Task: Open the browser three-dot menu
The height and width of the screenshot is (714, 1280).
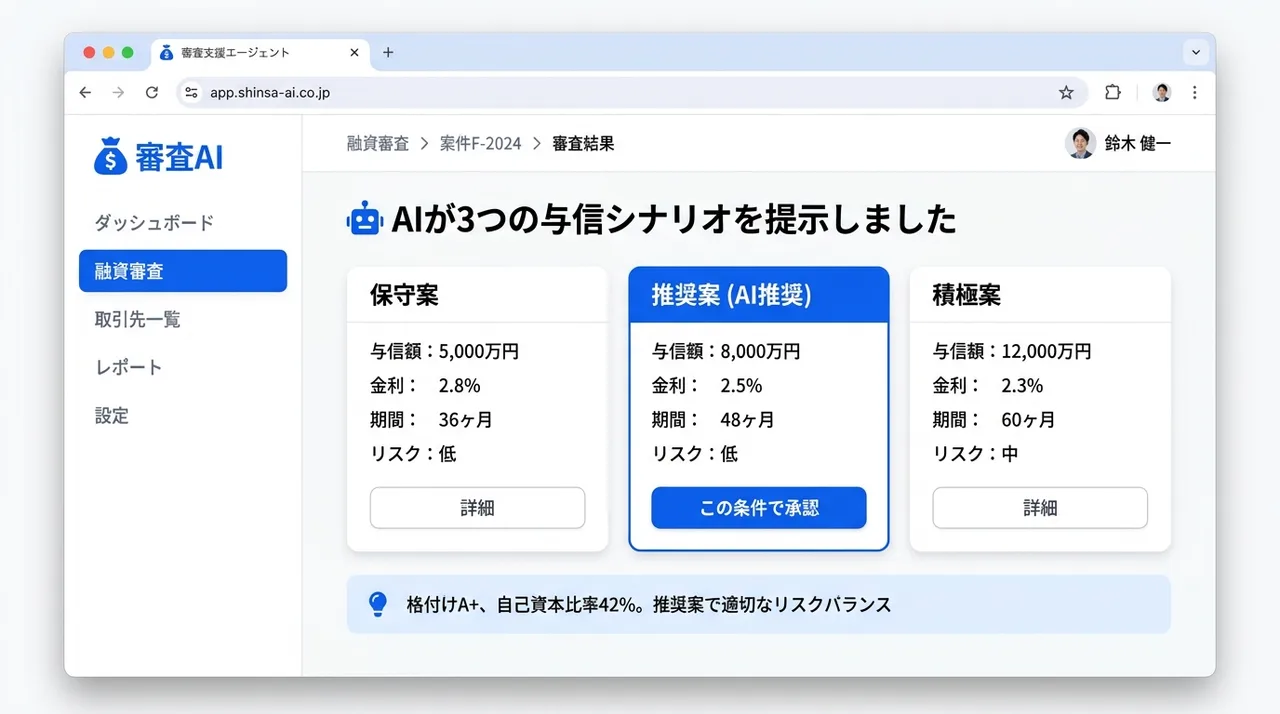Action: 1195,92
